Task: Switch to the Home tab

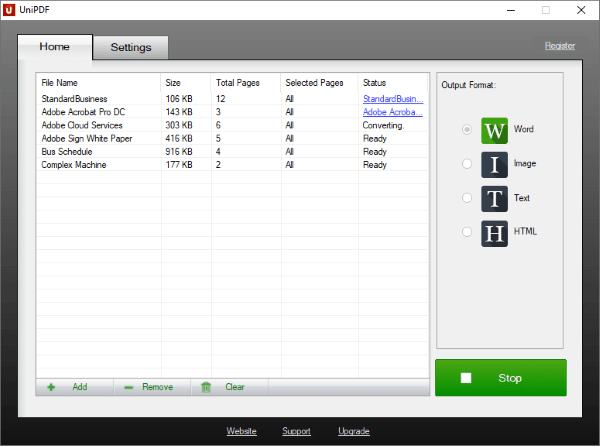Action: pyautogui.click(x=55, y=47)
